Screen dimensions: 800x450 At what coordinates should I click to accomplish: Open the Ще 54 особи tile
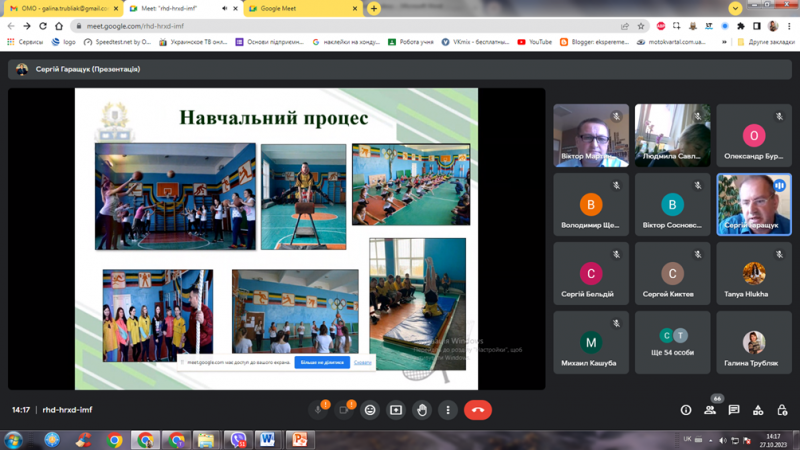(672, 342)
